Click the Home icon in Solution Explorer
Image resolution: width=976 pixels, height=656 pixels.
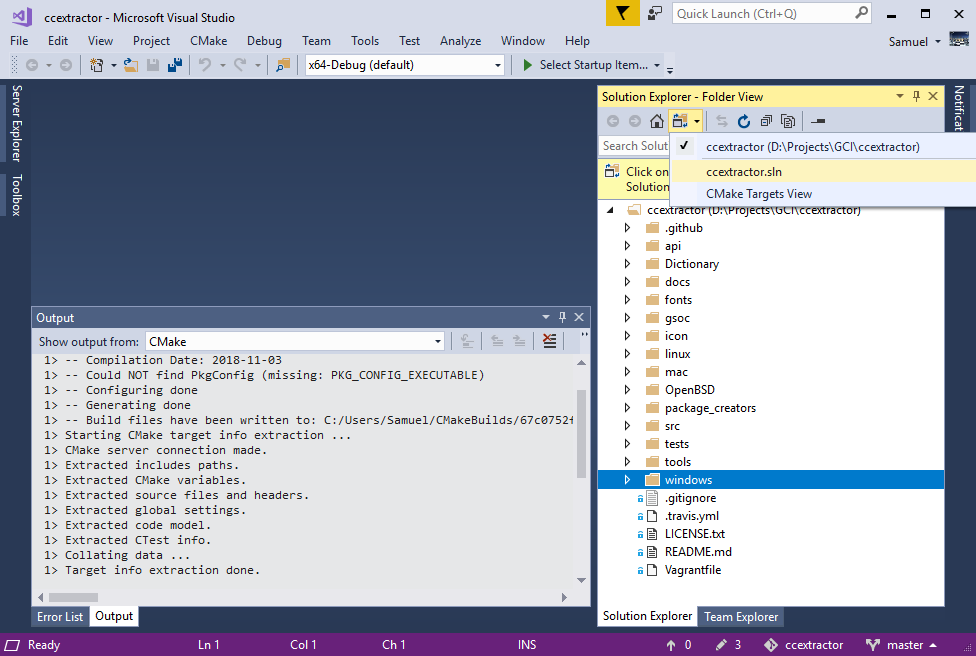pyautogui.click(x=656, y=121)
